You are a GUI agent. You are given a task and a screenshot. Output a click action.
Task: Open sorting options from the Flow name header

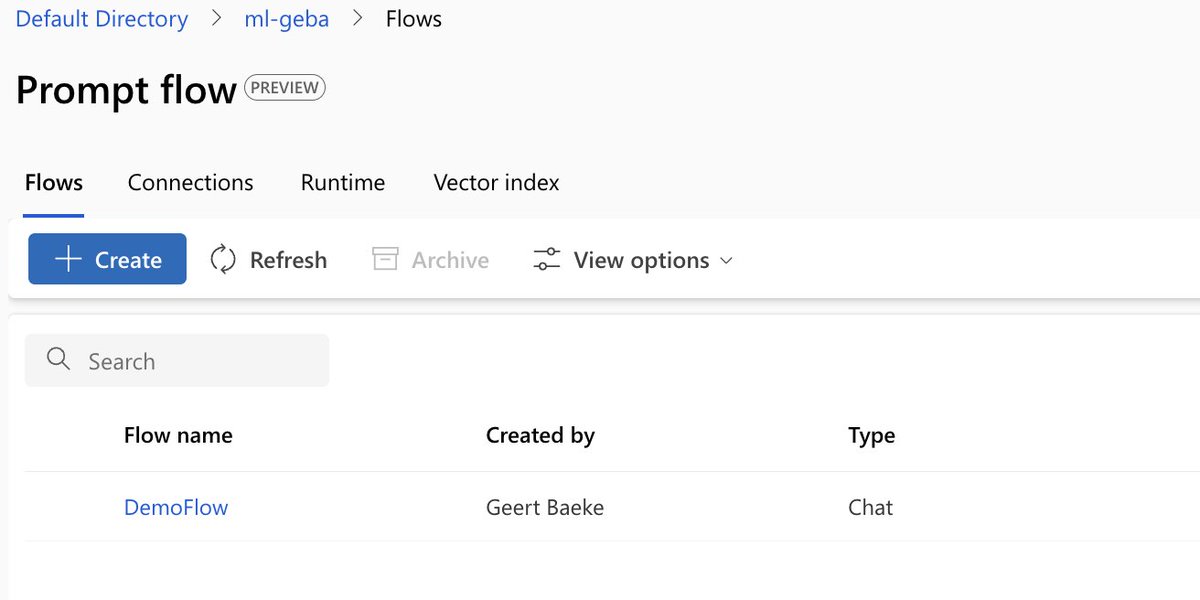click(x=178, y=435)
